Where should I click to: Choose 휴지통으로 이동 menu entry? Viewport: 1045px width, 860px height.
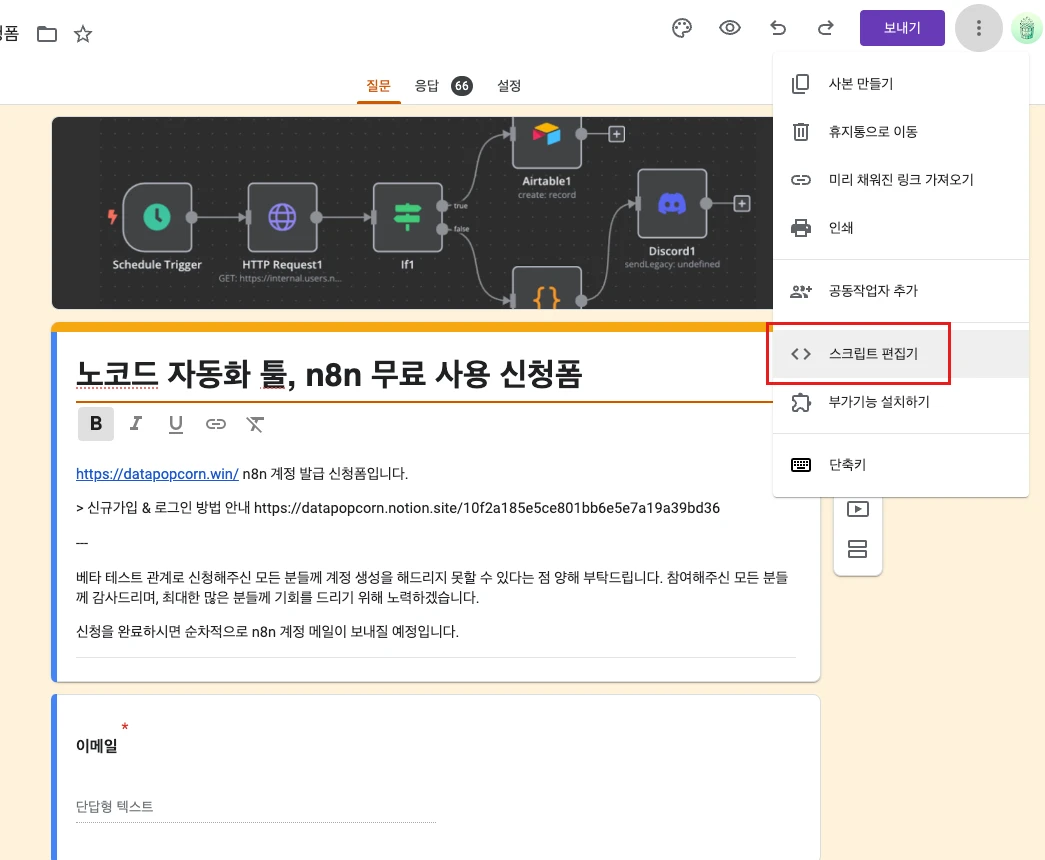[900, 131]
